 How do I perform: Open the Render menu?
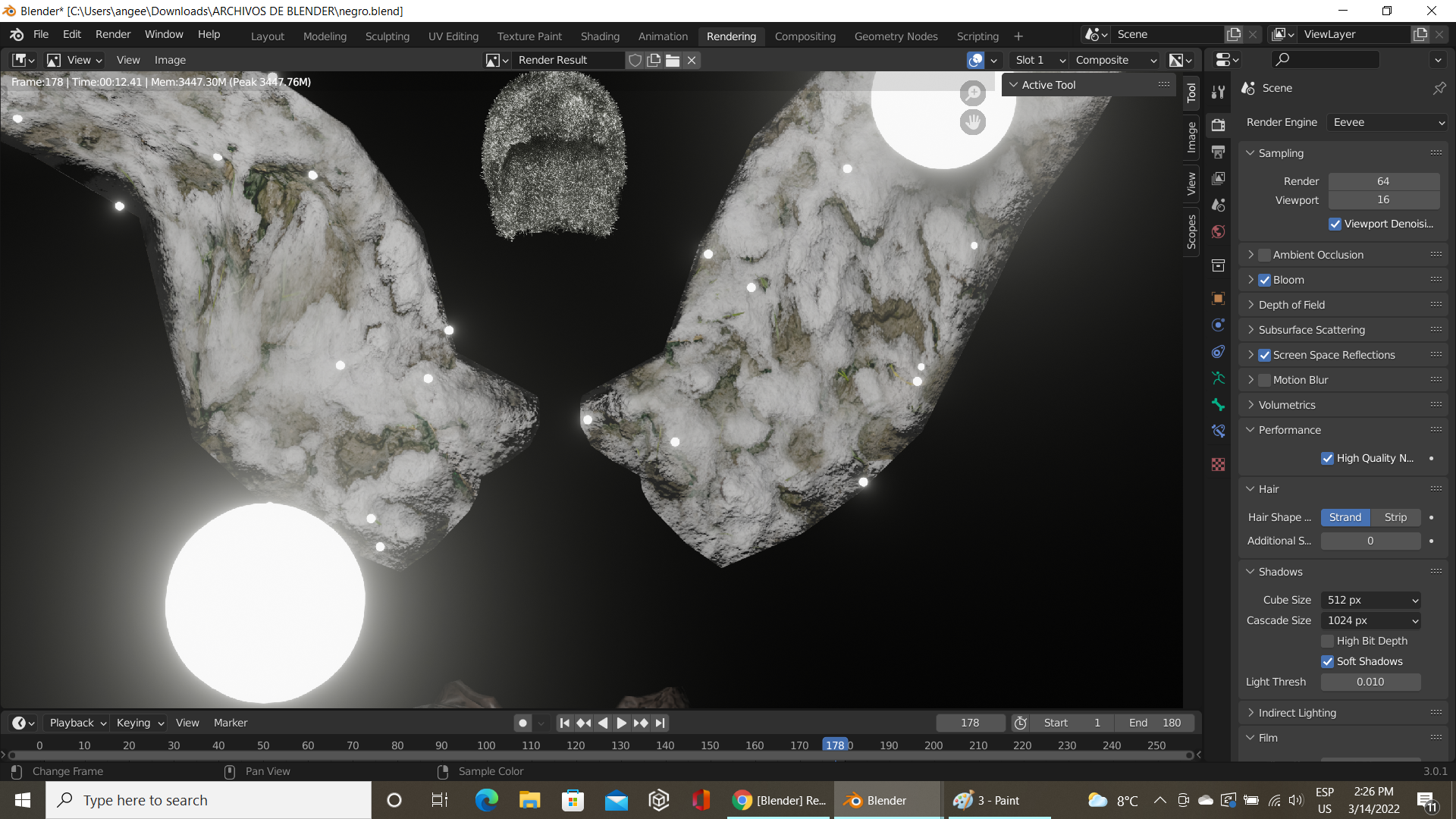[113, 34]
